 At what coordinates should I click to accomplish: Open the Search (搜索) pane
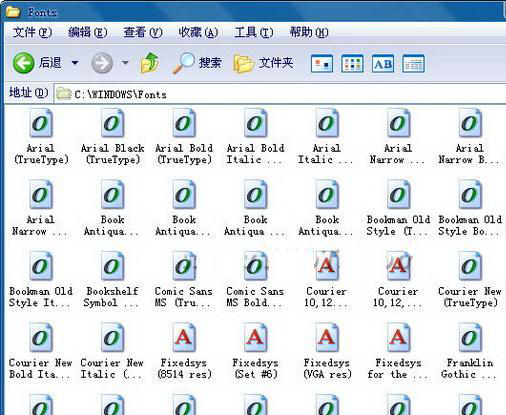tap(197, 63)
